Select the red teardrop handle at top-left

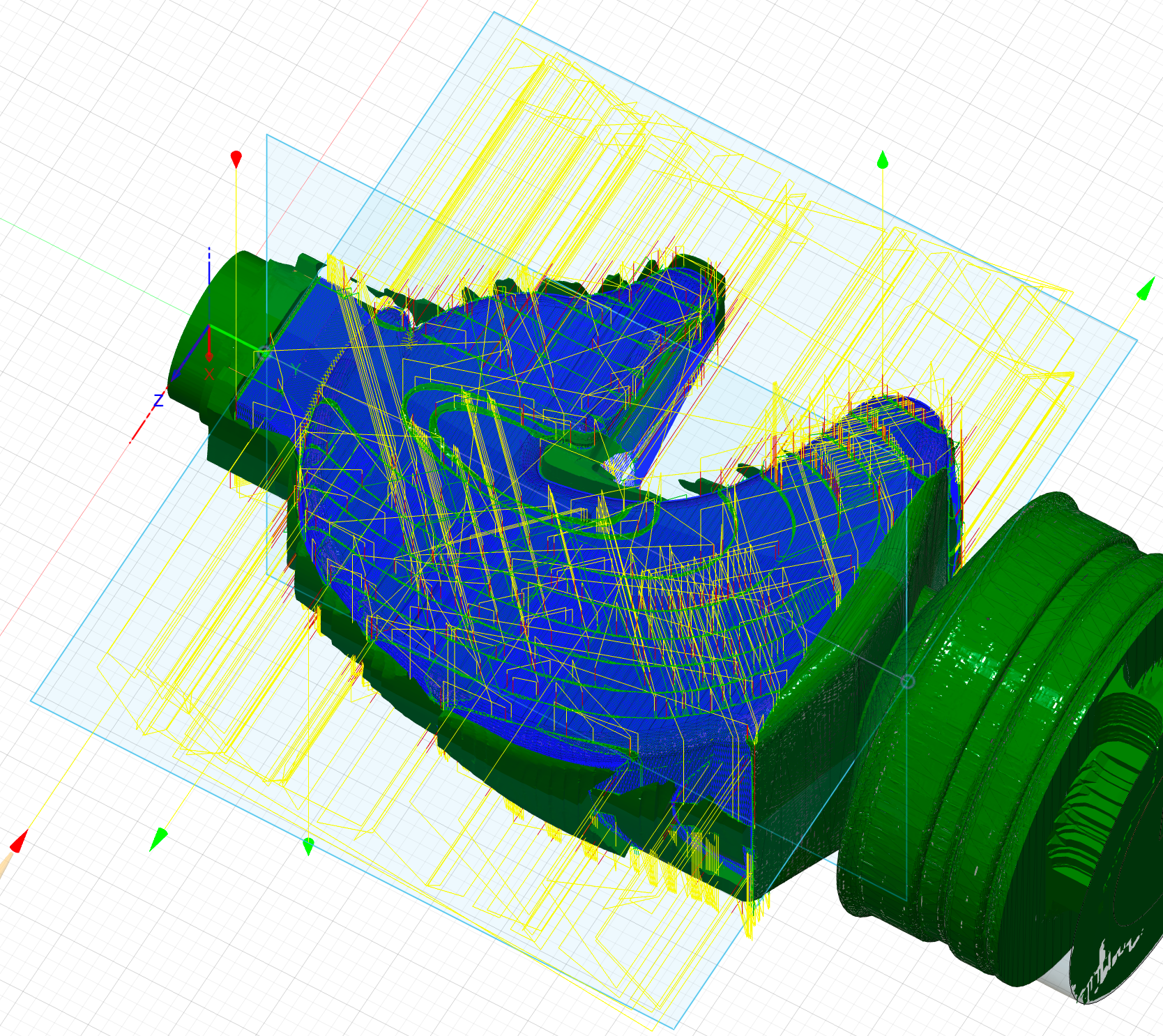click(236, 159)
